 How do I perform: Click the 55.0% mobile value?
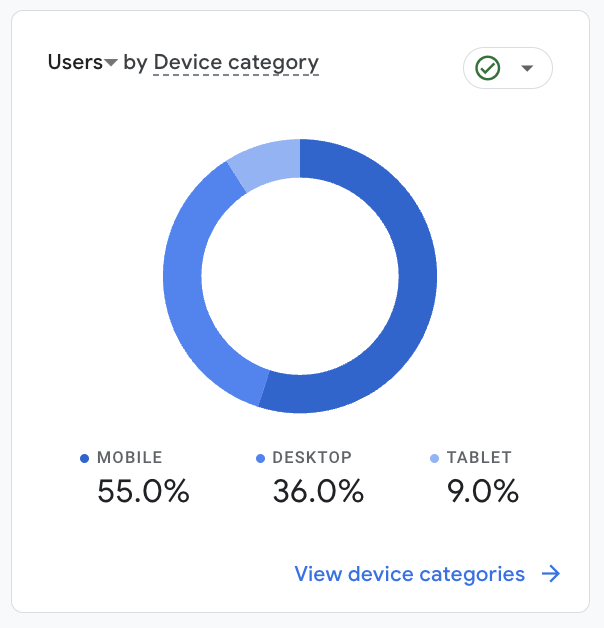143,491
